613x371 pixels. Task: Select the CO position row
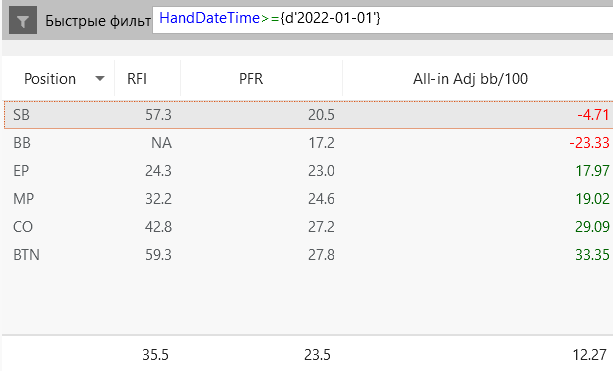(x=308, y=227)
